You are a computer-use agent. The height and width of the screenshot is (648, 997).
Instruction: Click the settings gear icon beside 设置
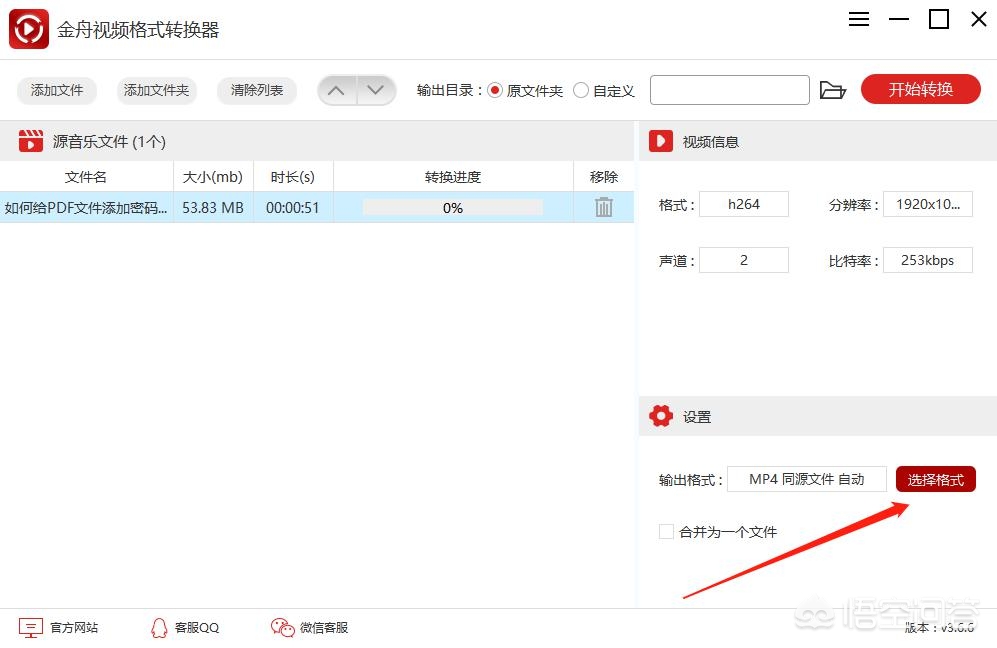coord(661,417)
